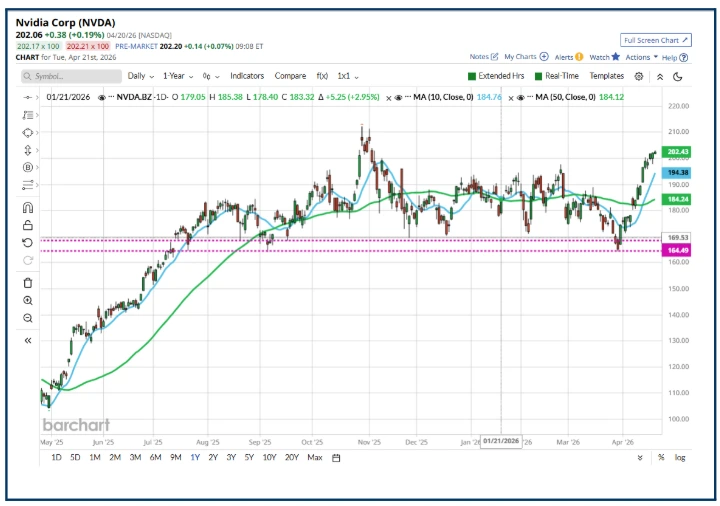
Task: Toggle the magnet snap tool
Action: pos(28,208)
